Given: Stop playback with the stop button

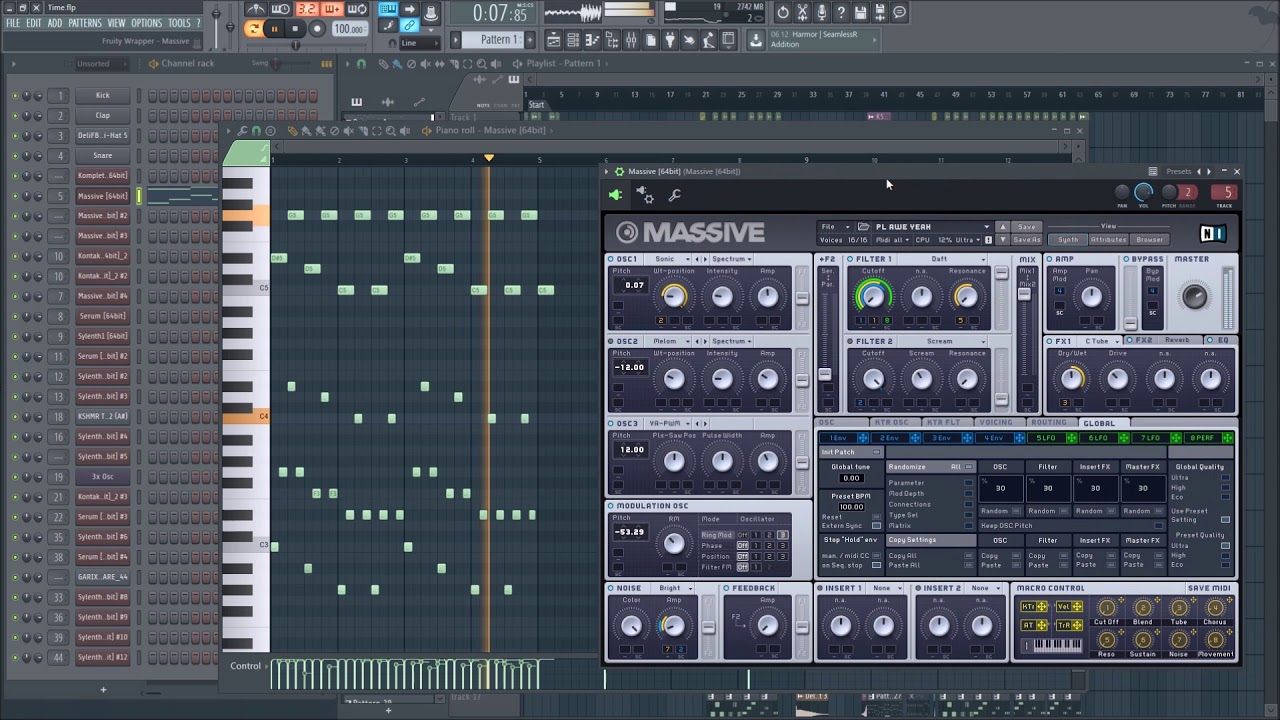Looking at the screenshot, I should [295, 29].
